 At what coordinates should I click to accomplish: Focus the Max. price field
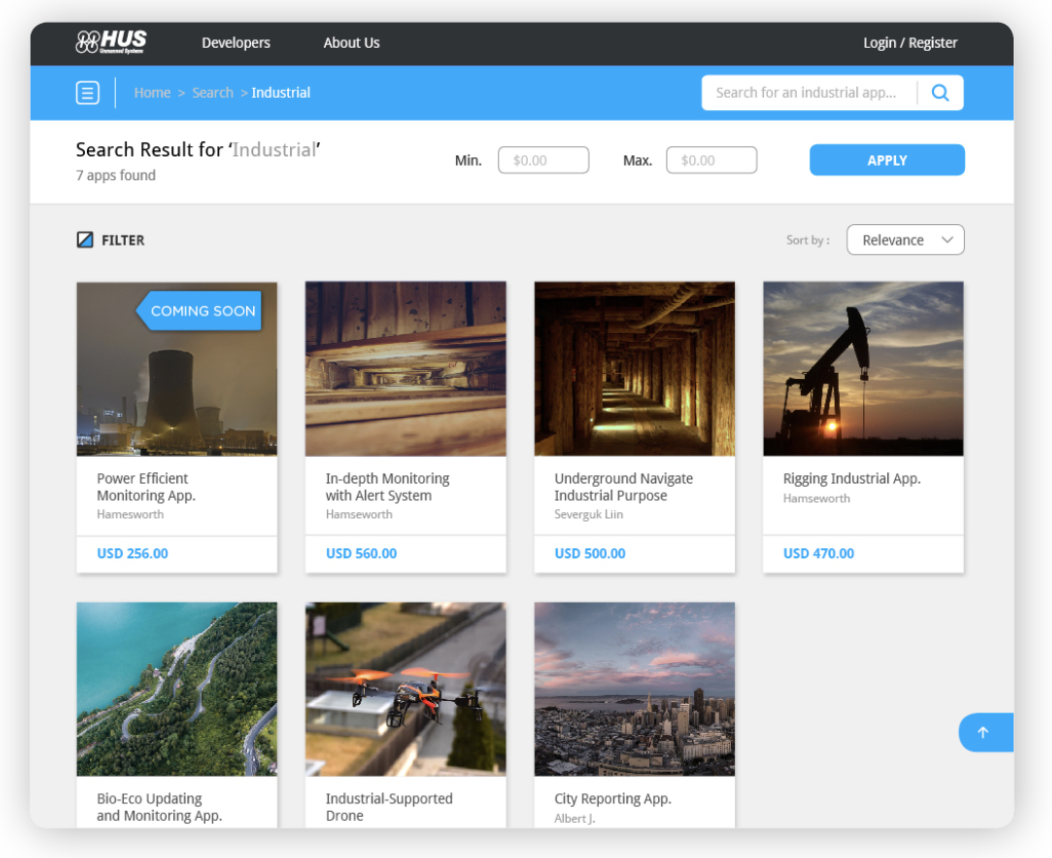pos(711,160)
